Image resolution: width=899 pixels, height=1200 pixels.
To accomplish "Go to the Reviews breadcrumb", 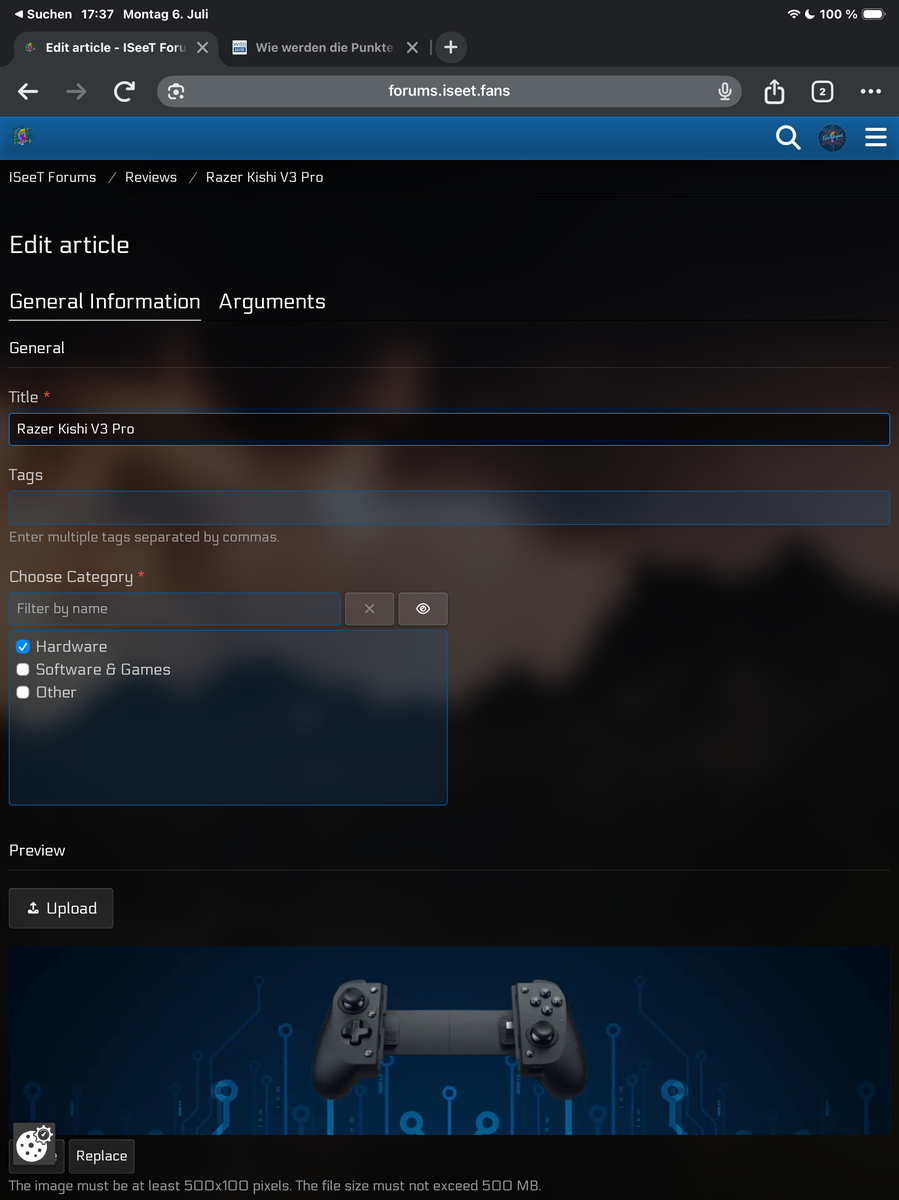I will pyautogui.click(x=151, y=177).
